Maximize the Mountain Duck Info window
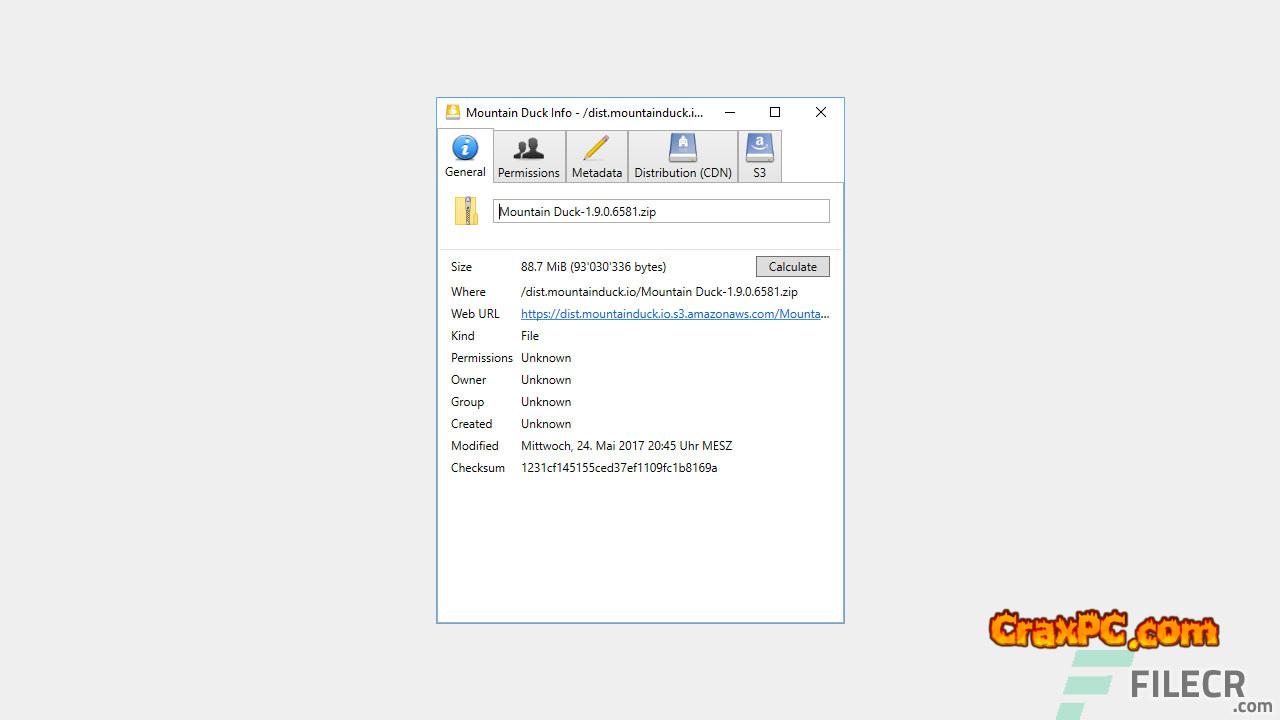Image resolution: width=1280 pixels, height=720 pixels. click(775, 112)
